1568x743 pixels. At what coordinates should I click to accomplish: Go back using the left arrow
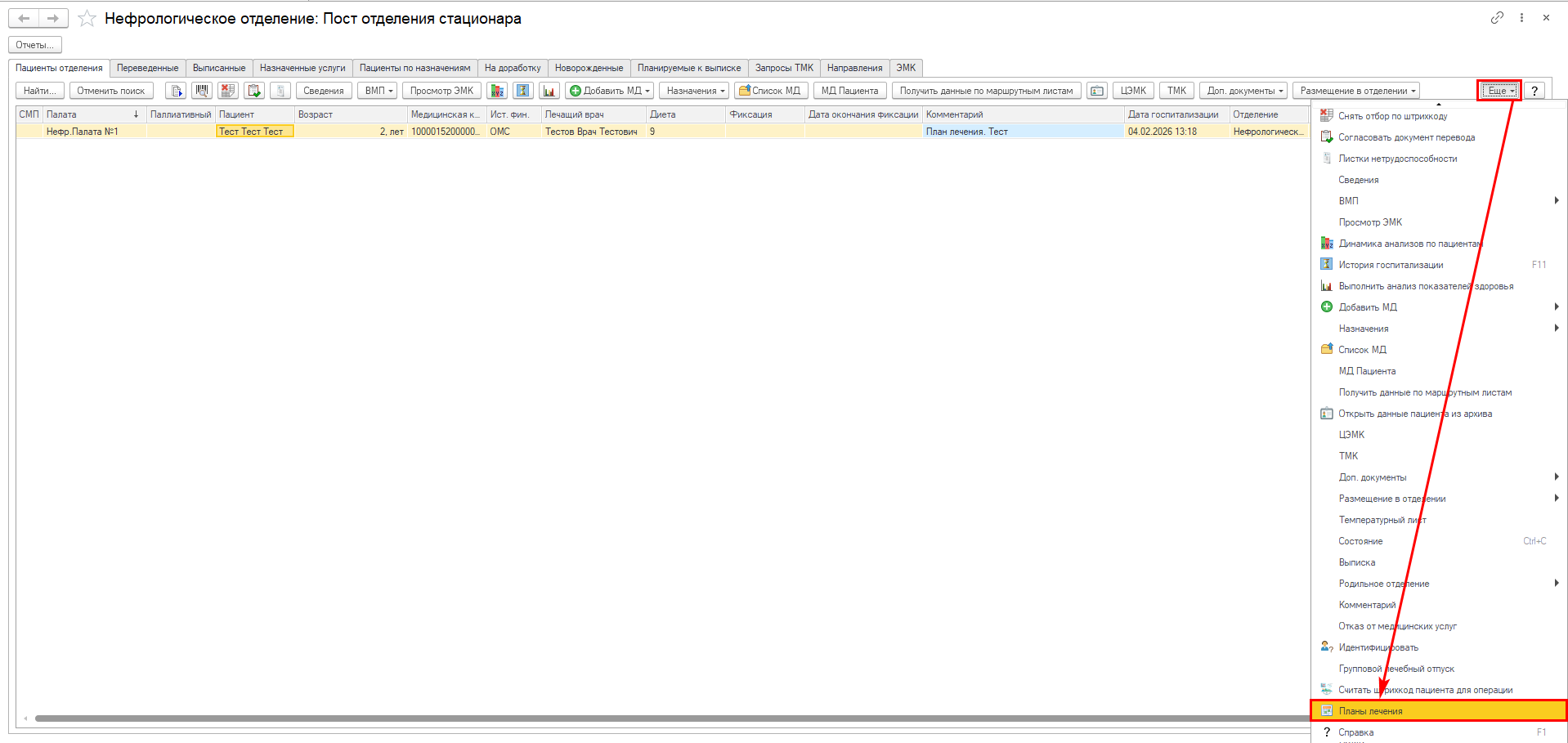pyautogui.click(x=24, y=18)
